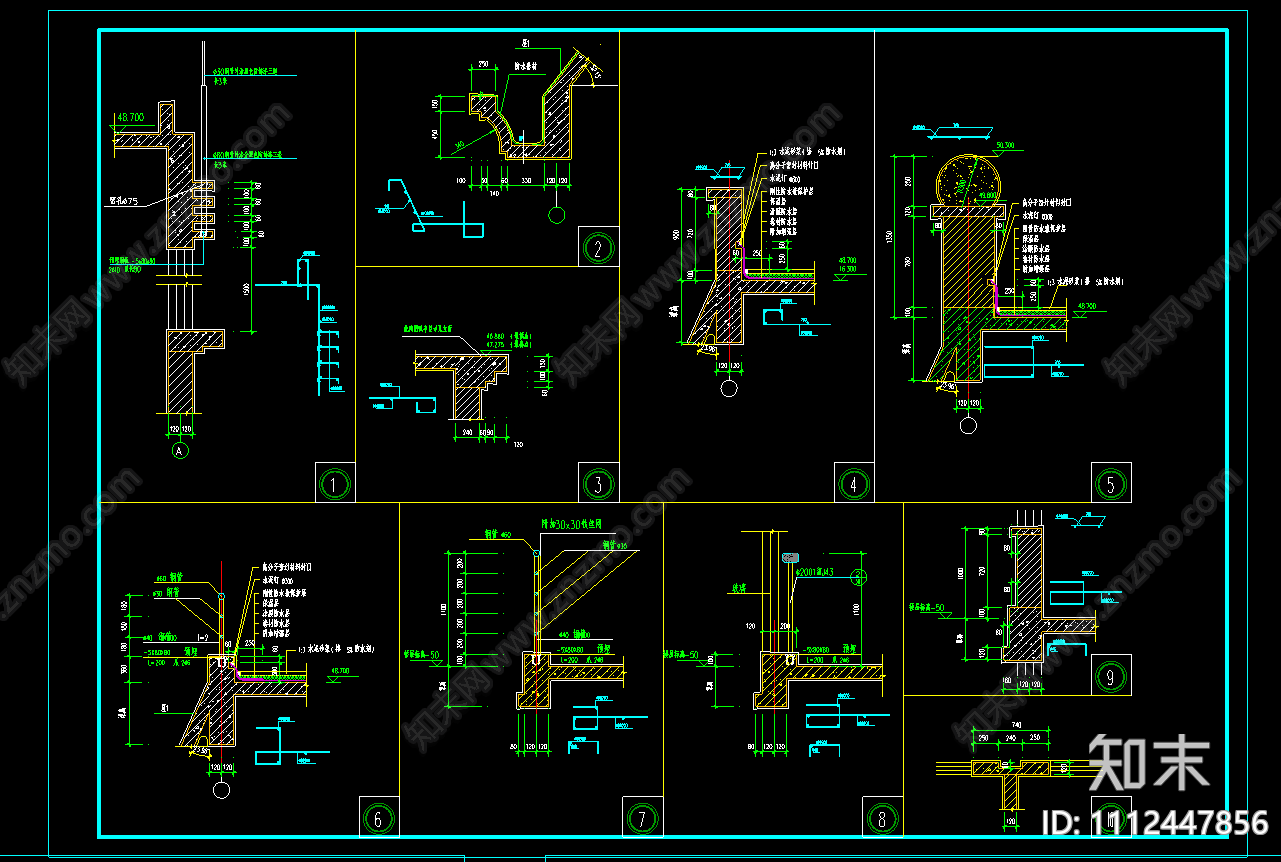Select the detail number 8 marker
The height and width of the screenshot is (862, 1281).
click(882, 819)
